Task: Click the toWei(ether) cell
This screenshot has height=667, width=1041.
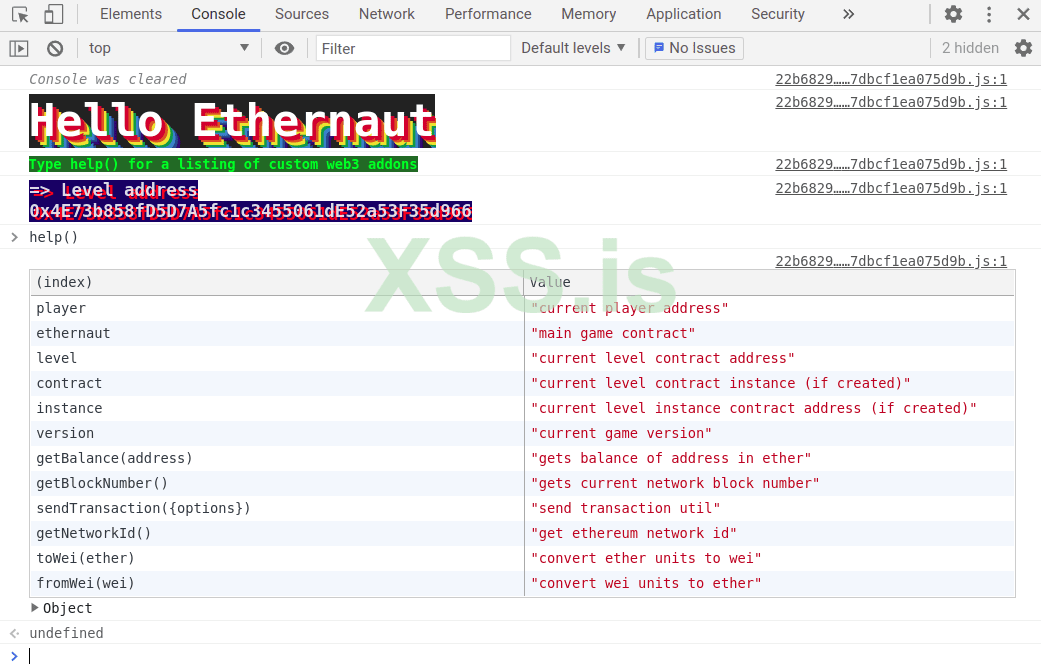Action: 277,558
